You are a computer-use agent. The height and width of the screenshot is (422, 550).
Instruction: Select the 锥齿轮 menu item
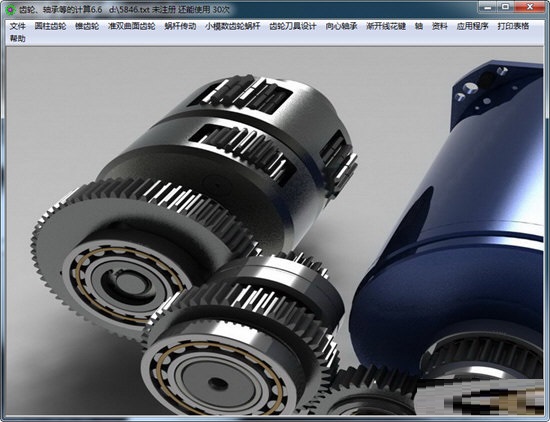(87, 26)
